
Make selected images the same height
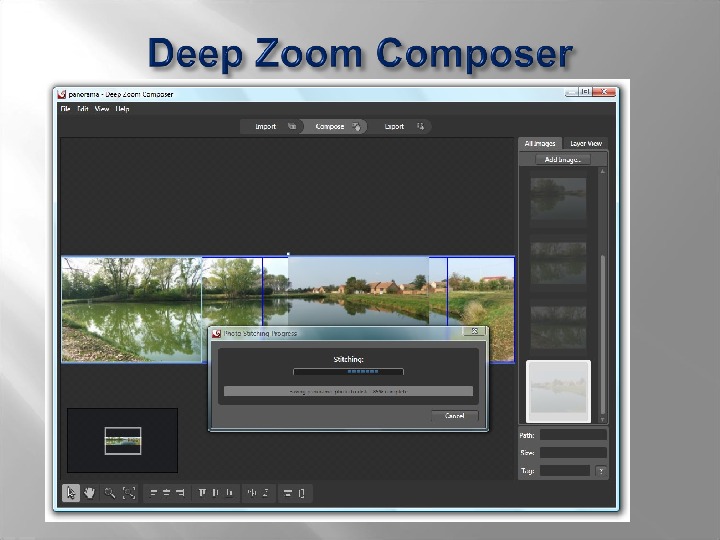coord(302,493)
